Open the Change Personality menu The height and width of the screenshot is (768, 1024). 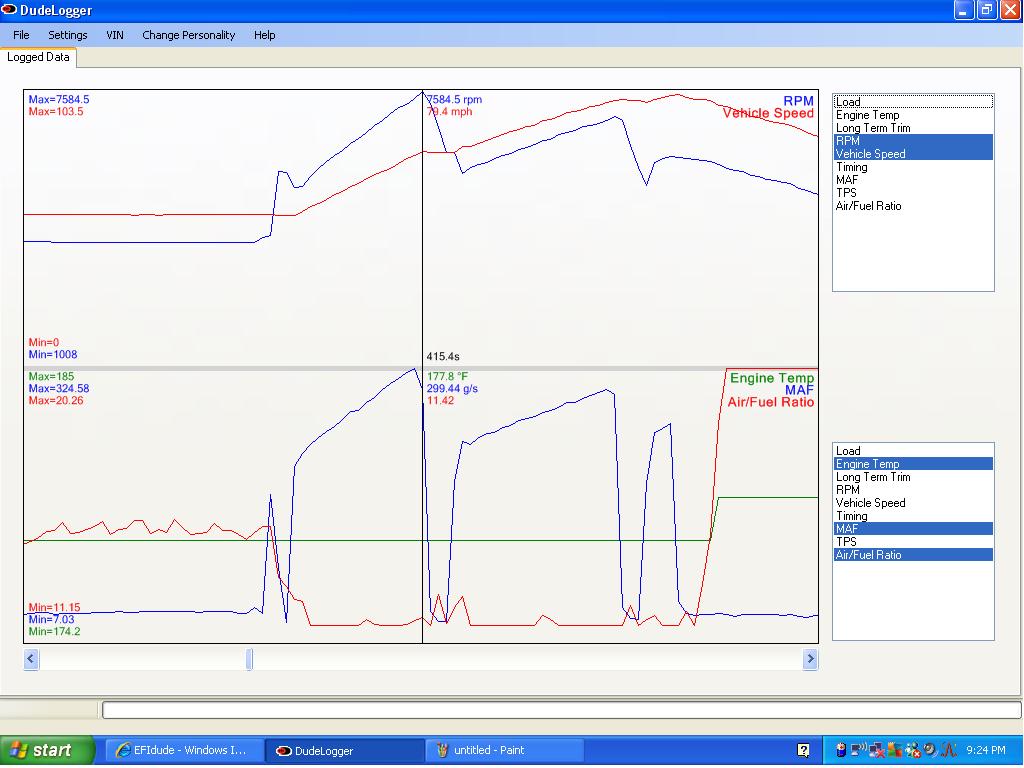coord(188,35)
